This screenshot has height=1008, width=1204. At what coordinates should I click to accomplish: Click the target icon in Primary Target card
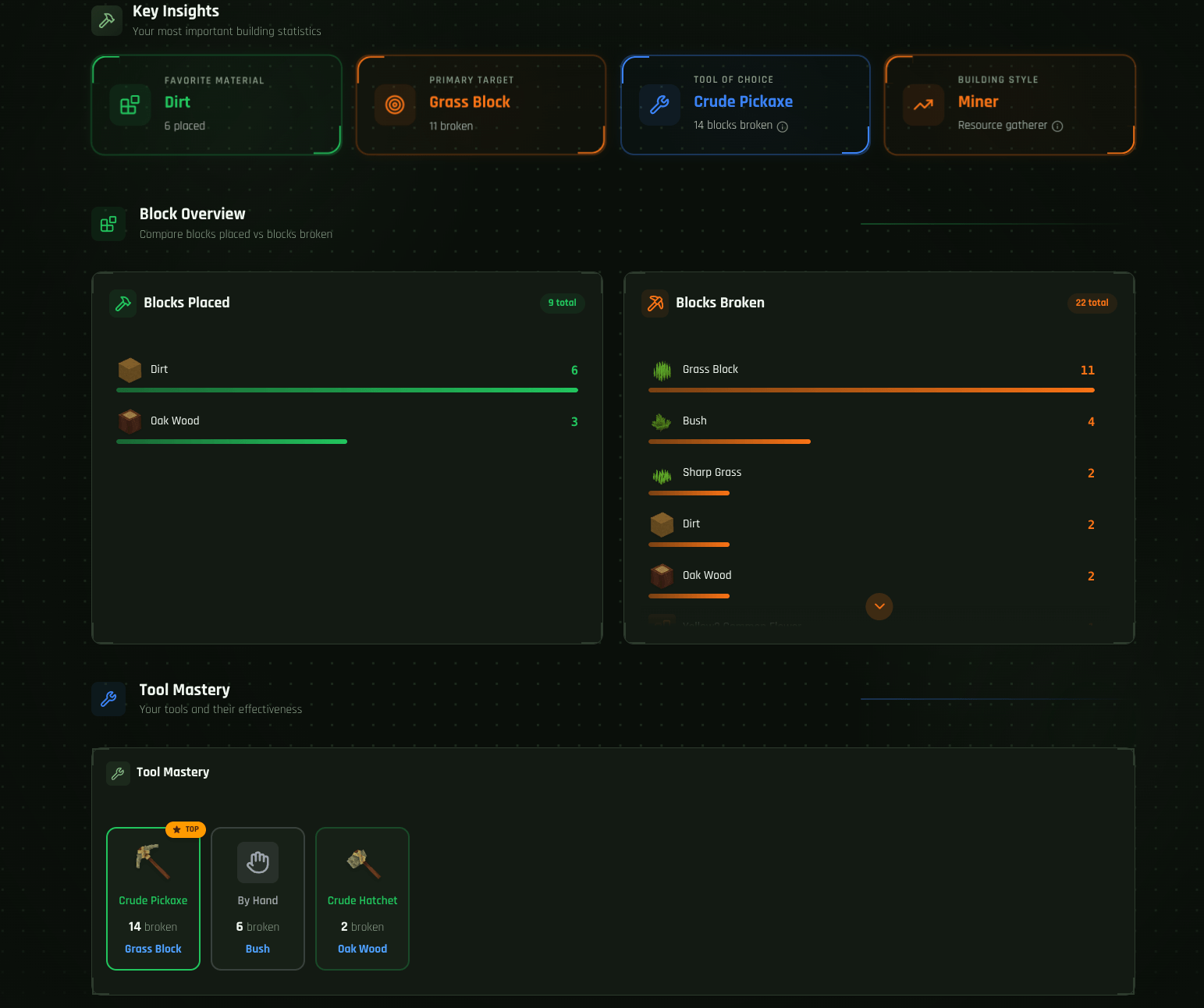click(395, 105)
